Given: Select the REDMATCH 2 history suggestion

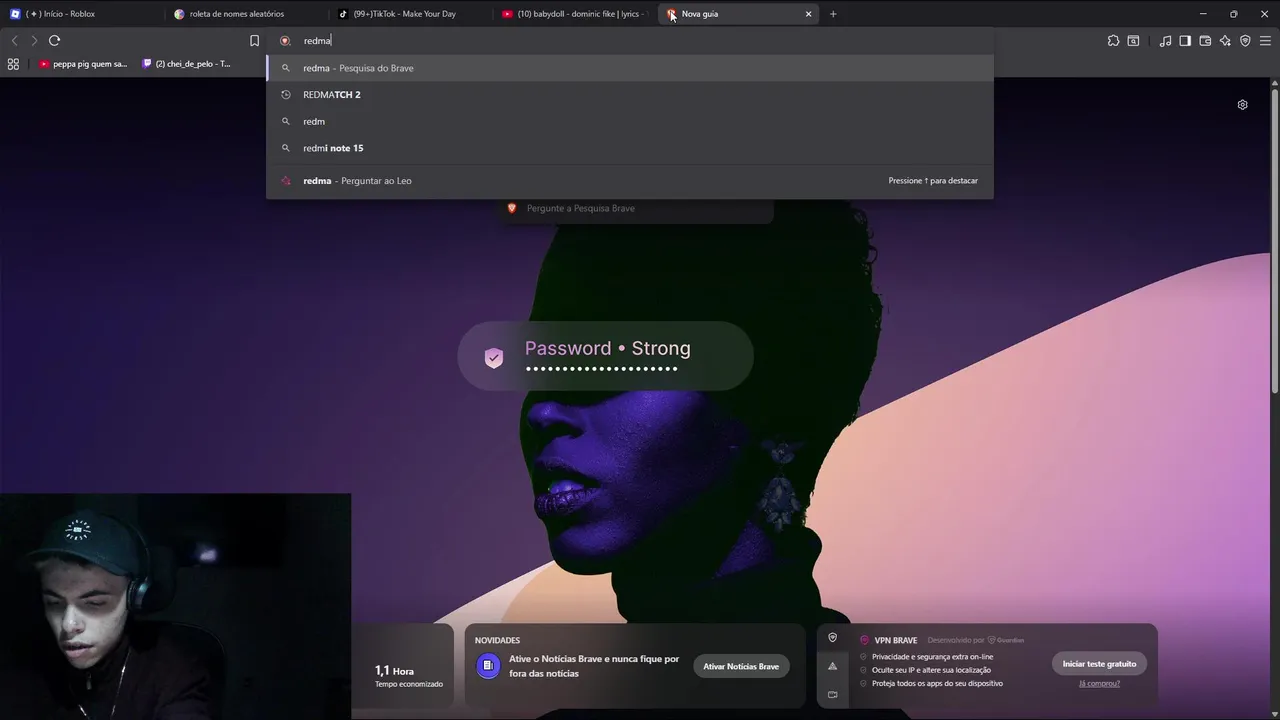Looking at the screenshot, I should [x=630, y=95].
